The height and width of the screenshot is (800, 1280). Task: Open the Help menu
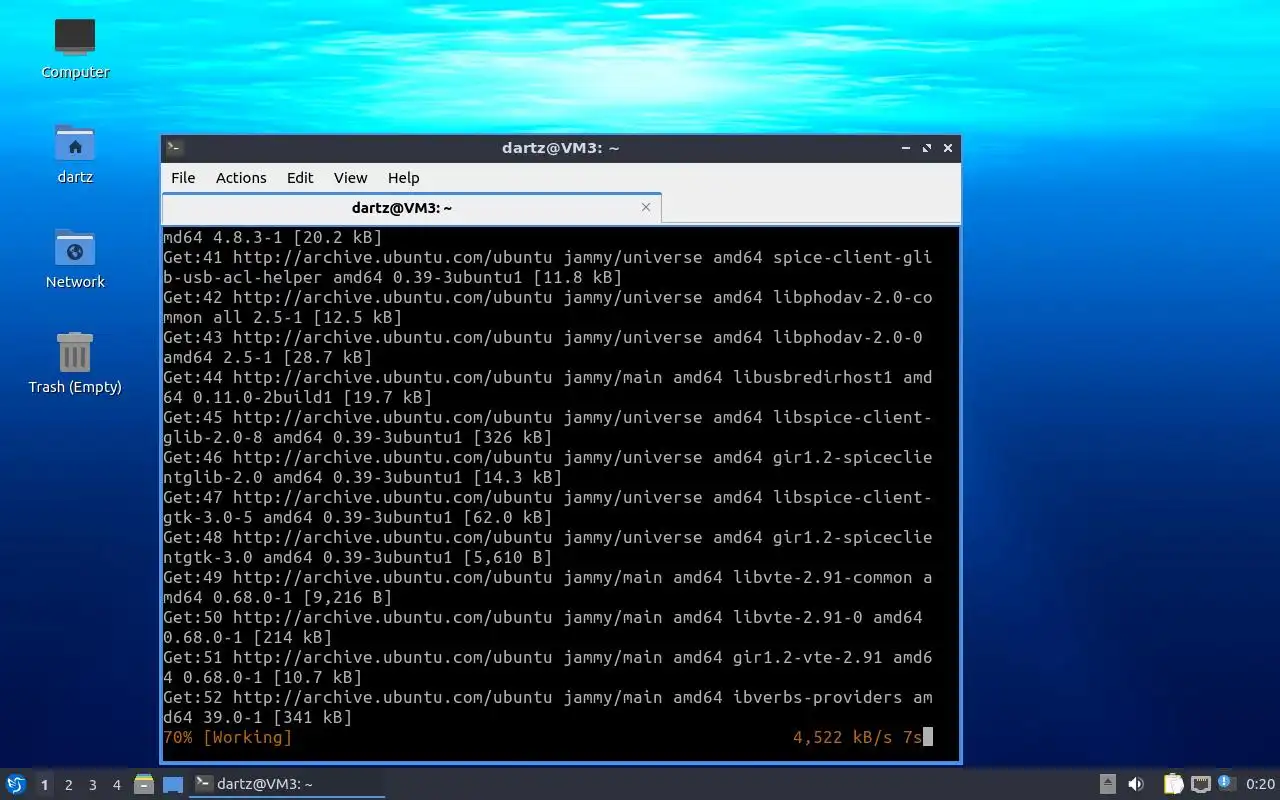[403, 177]
